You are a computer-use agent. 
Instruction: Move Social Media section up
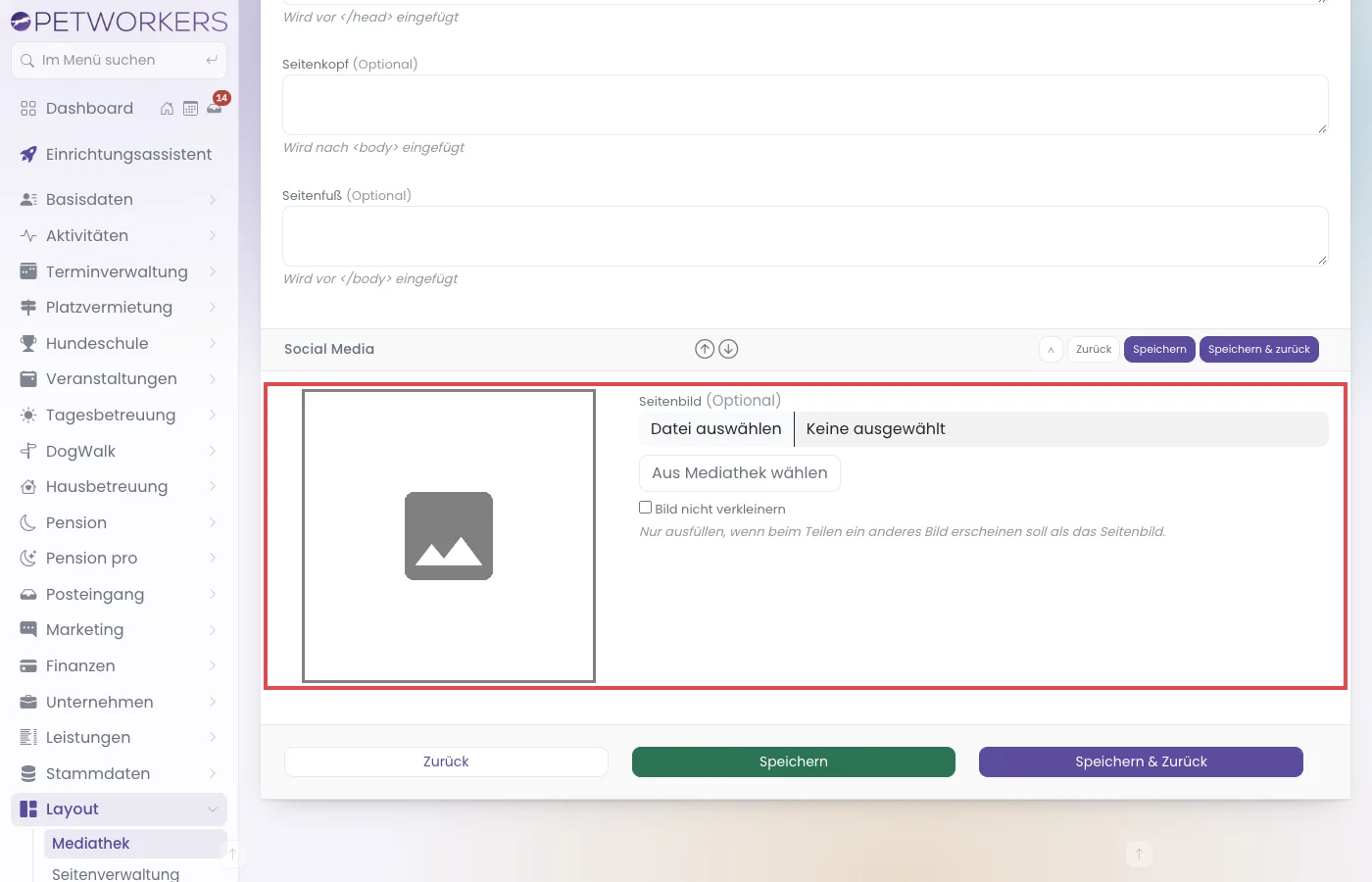[x=705, y=349]
